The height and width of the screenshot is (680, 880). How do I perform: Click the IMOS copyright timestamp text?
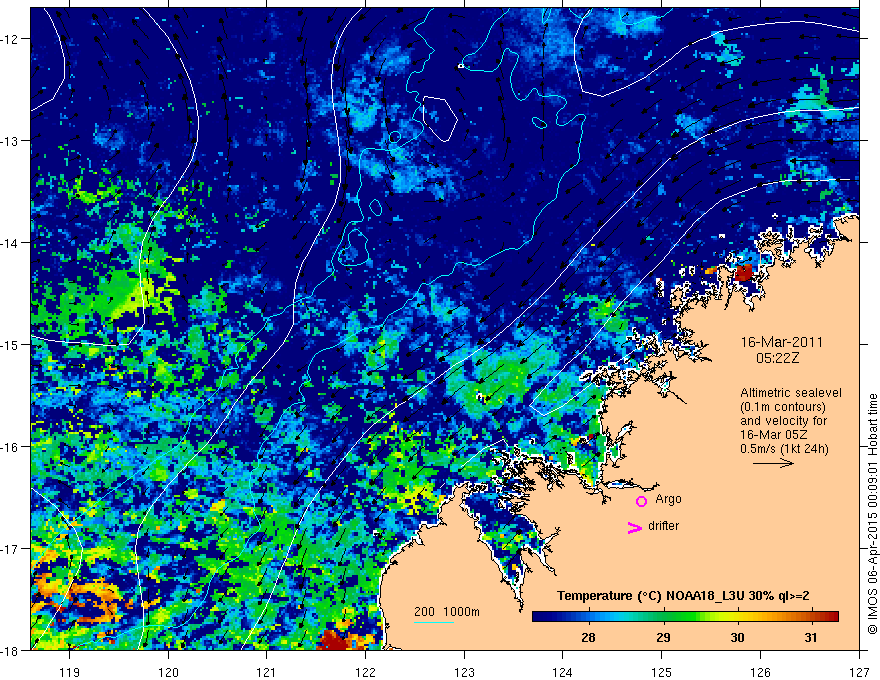click(872, 514)
